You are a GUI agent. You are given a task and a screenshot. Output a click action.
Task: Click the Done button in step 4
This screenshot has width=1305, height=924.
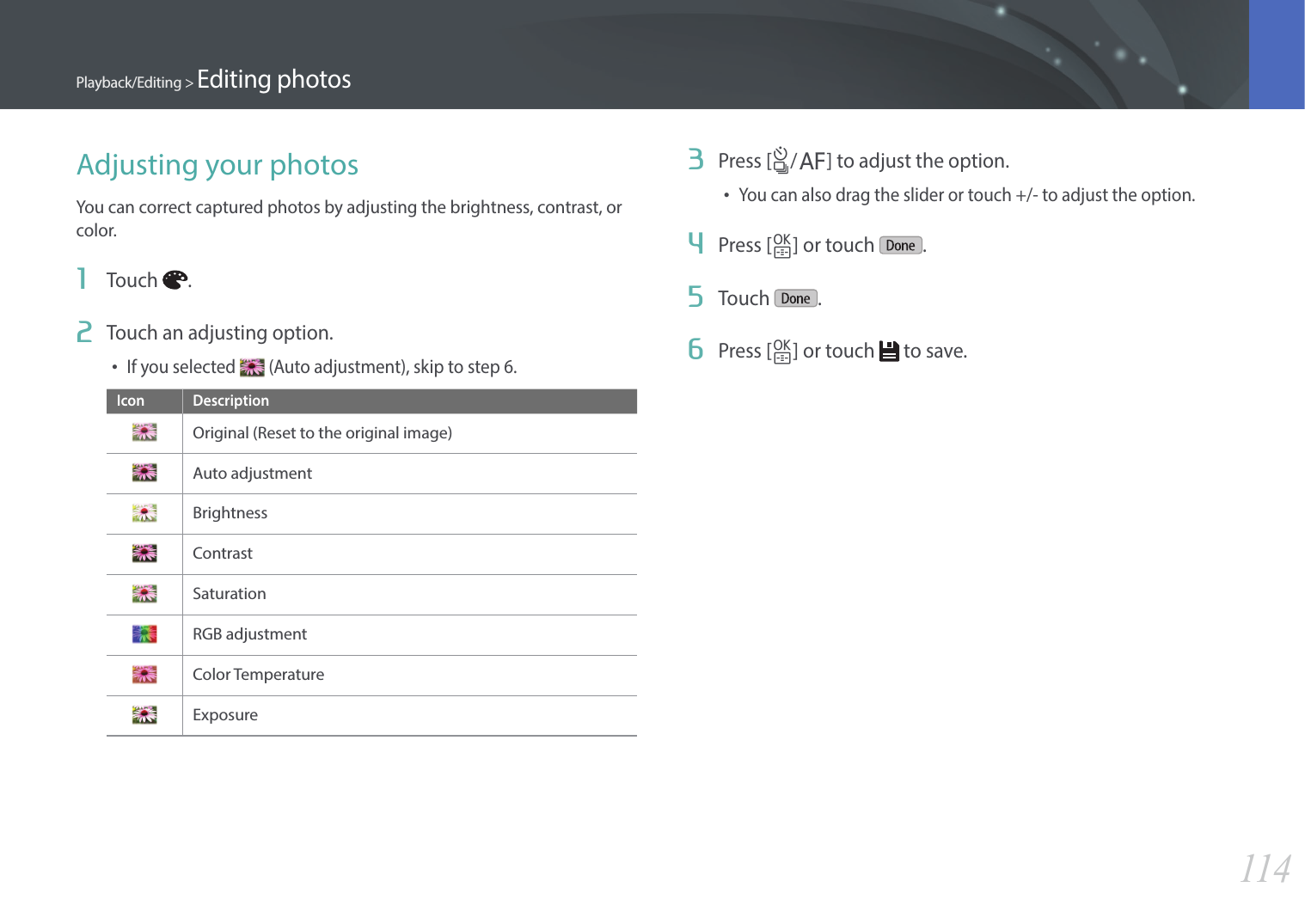click(901, 246)
